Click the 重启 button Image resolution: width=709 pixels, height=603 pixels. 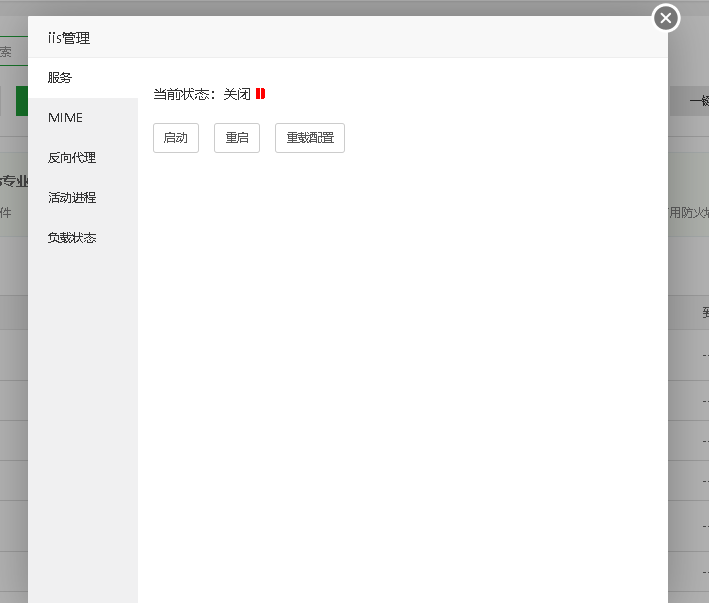click(237, 138)
